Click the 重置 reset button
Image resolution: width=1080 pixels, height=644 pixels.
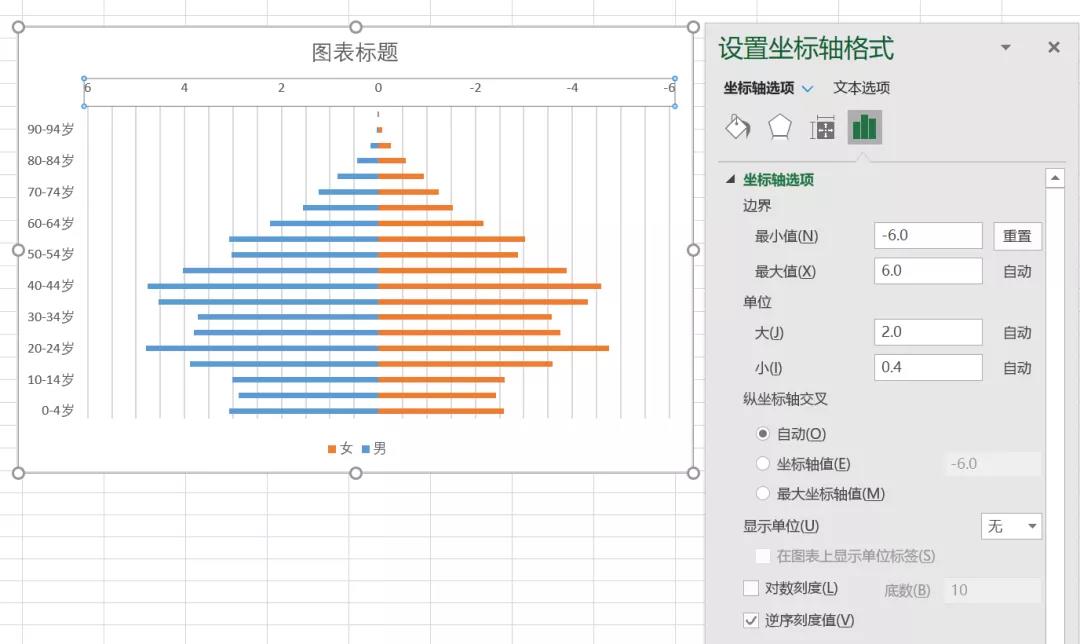tap(1018, 235)
